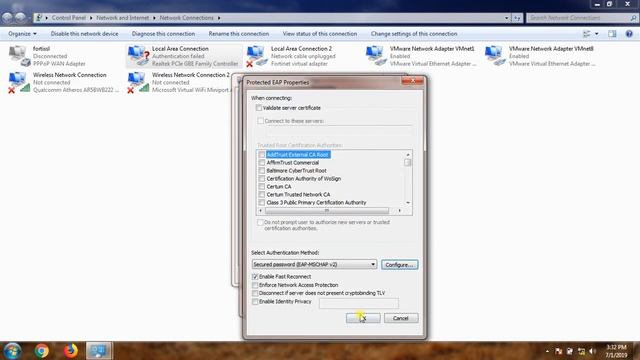Enable Validate server certificate checkbox
The width and height of the screenshot is (640, 360).
point(259,108)
